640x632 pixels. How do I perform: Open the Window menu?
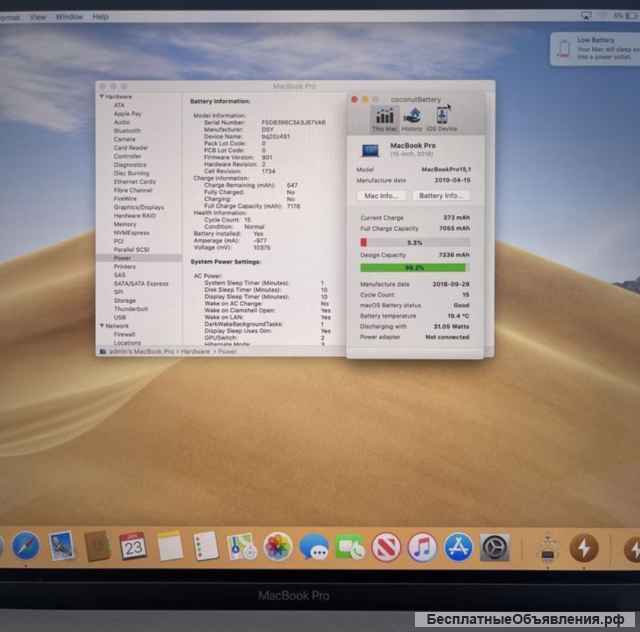(x=69, y=17)
